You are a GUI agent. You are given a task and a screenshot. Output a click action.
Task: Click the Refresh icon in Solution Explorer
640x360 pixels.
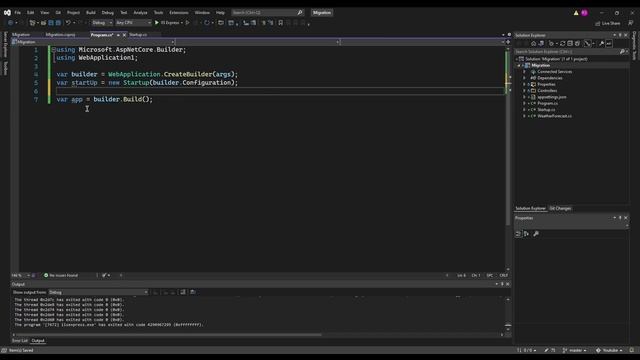(x=562, y=43)
